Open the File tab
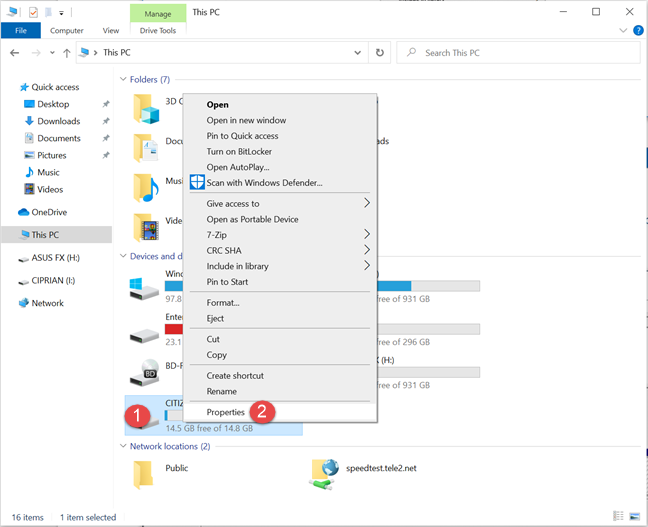This screenshot has height=527, width=648. (21, 30)
